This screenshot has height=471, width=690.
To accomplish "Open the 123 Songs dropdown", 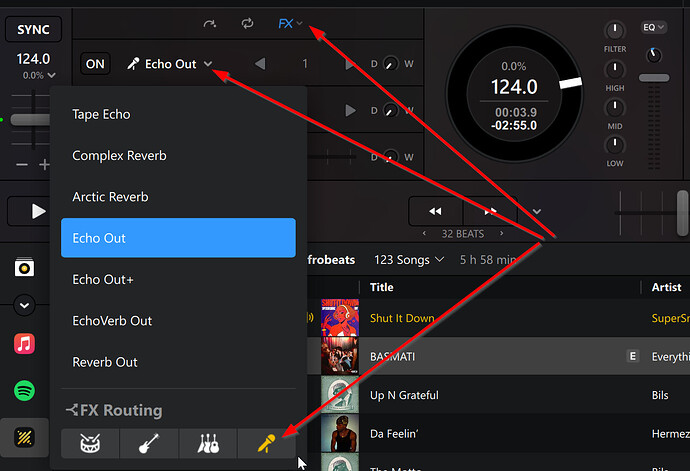I will [x=409, y=260].
